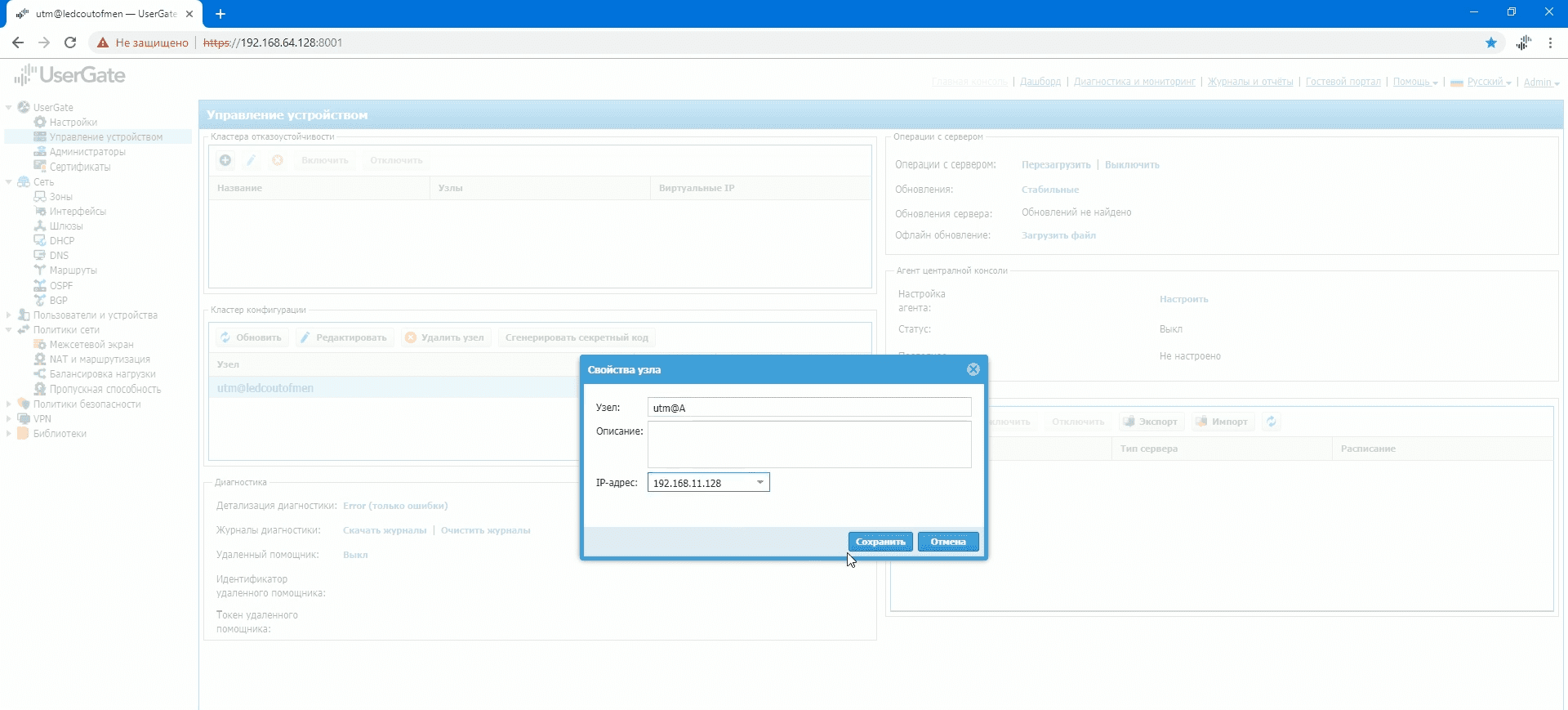Click the pencil edit icon in failover cluster toolbar
Image resolution: width=1568 pixels, height=710 pixels.
point(252,160)
